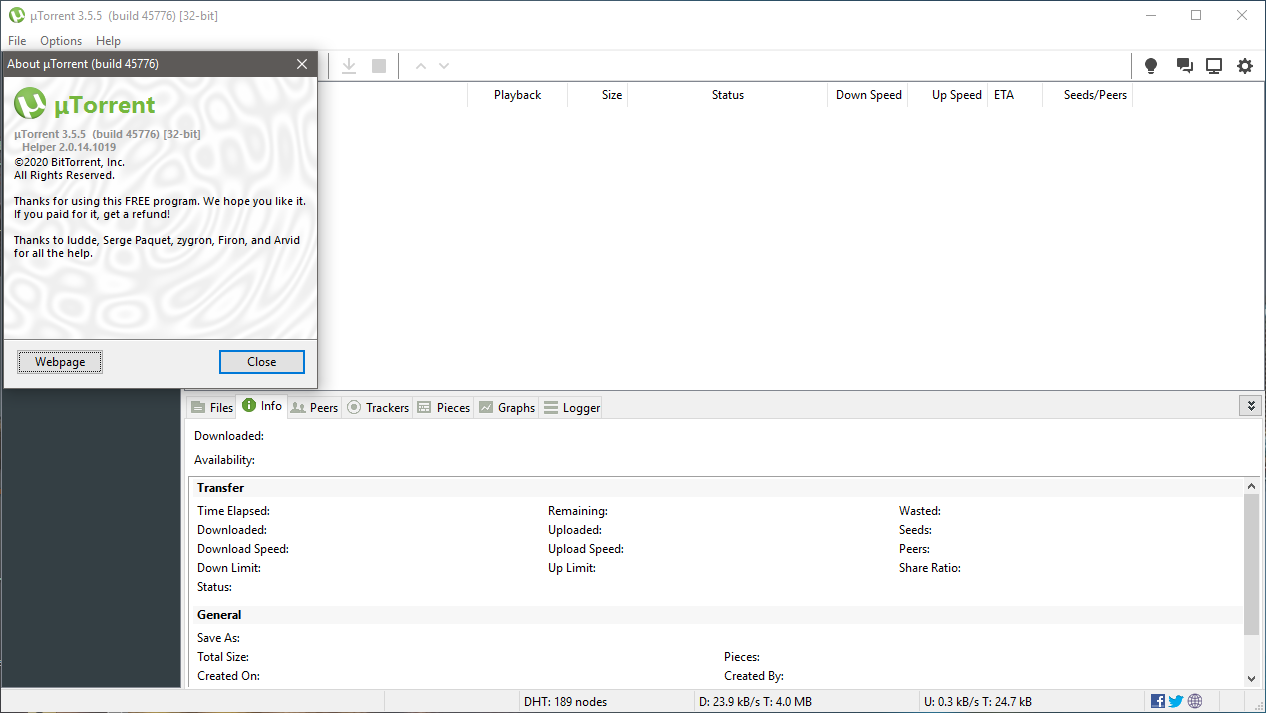Open the chat bubbles icon in toolbar
Image resolution: width=1266 pixels, height=713 pixels.
click(1185, 66)
